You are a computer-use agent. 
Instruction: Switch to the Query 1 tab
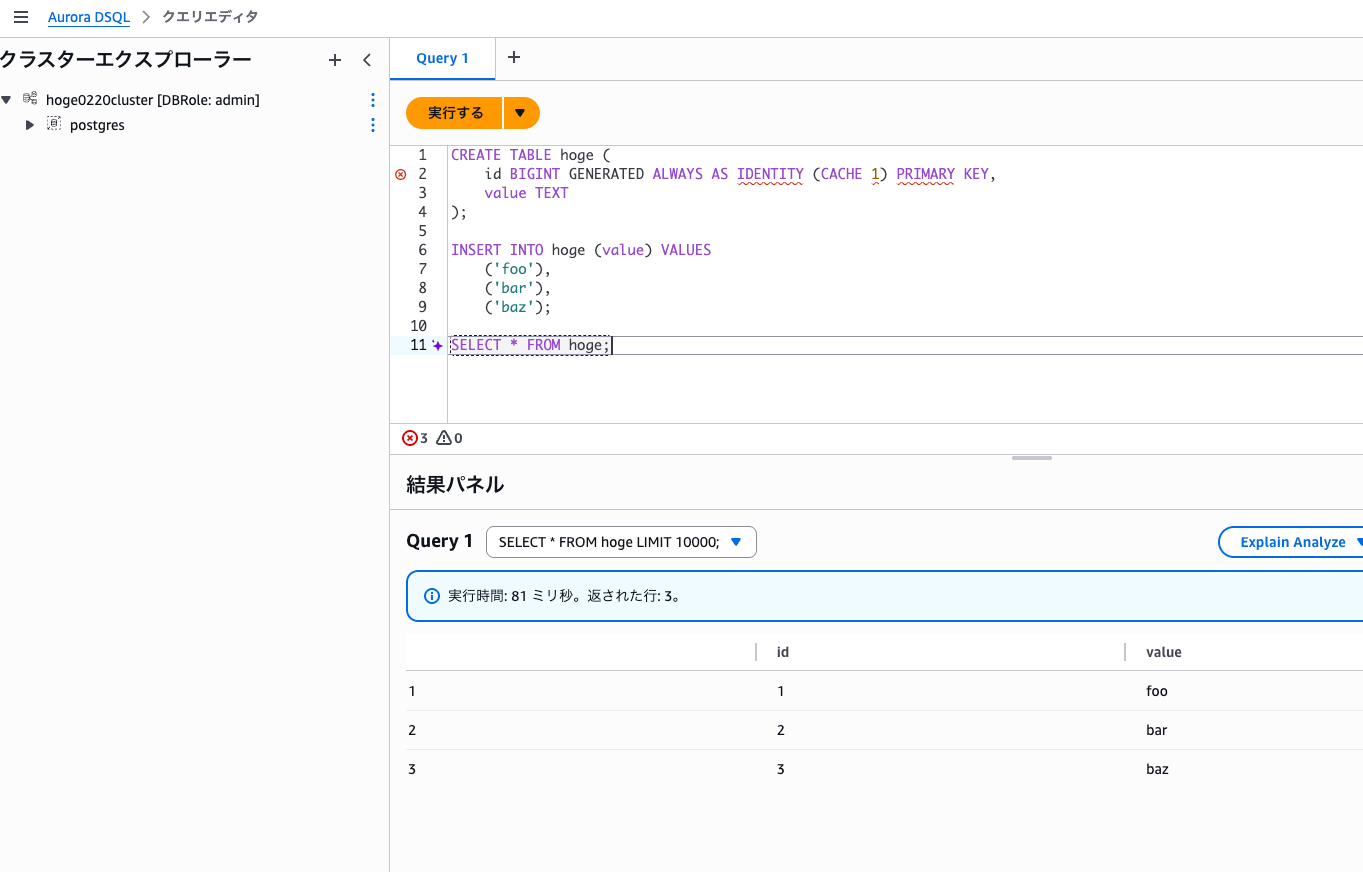(442, 58)
